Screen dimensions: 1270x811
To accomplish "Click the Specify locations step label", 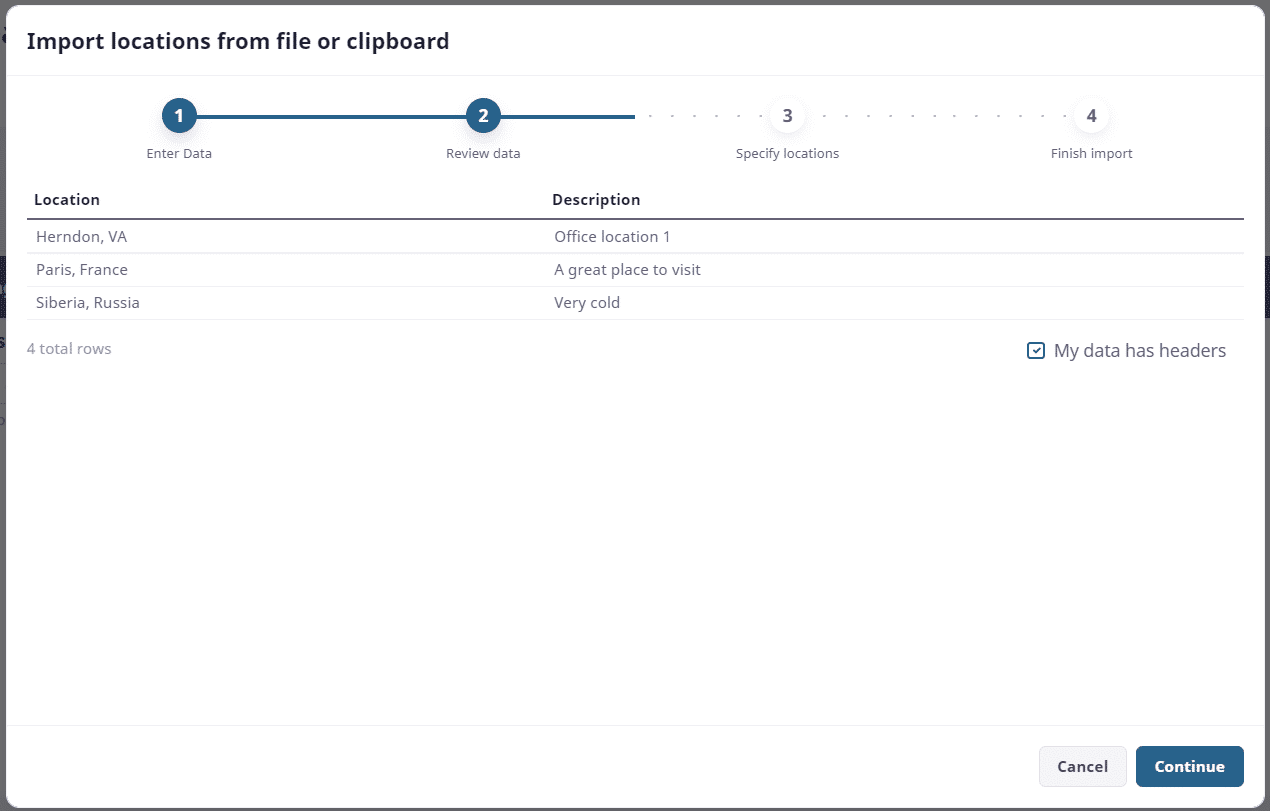I will pyautogui.click(x=787, y=153).
